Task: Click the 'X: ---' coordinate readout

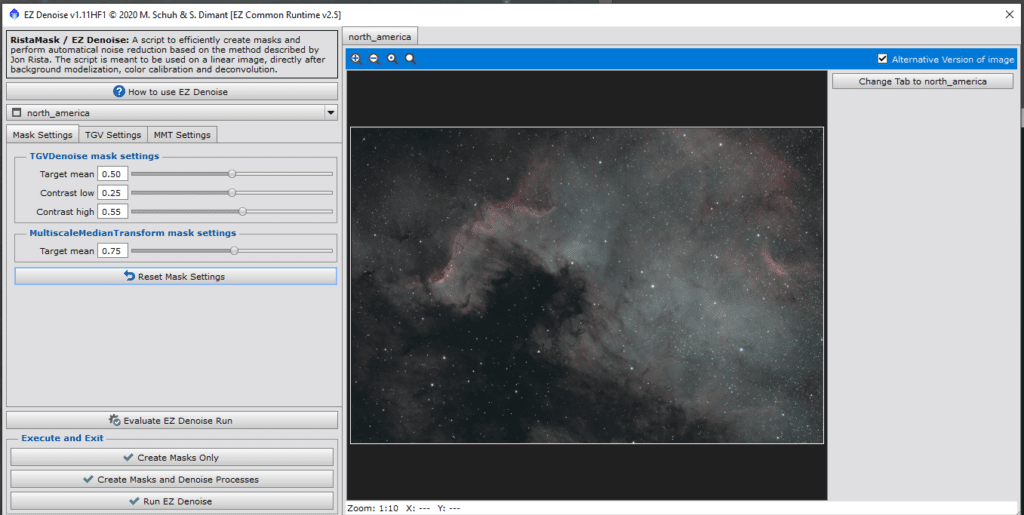Action: point(418,508)
